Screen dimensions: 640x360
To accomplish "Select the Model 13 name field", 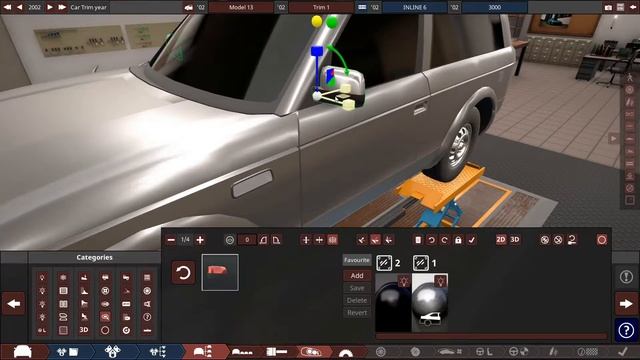I will click(x=241, y=7).
